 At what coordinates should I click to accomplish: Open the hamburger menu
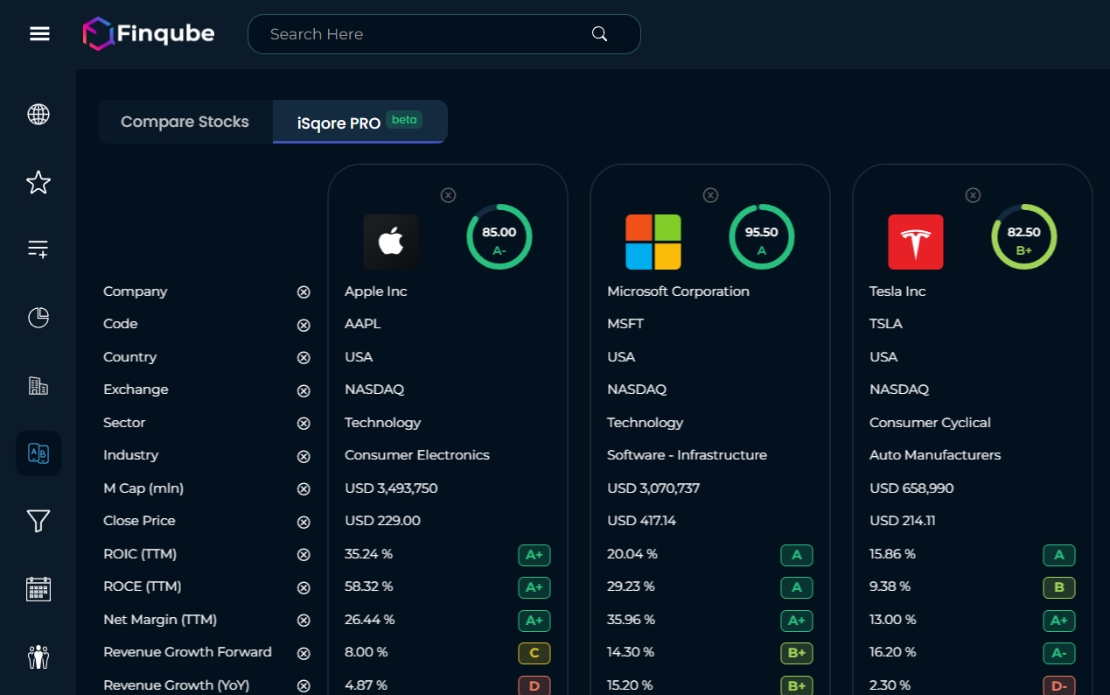click(x=40, y=33)
